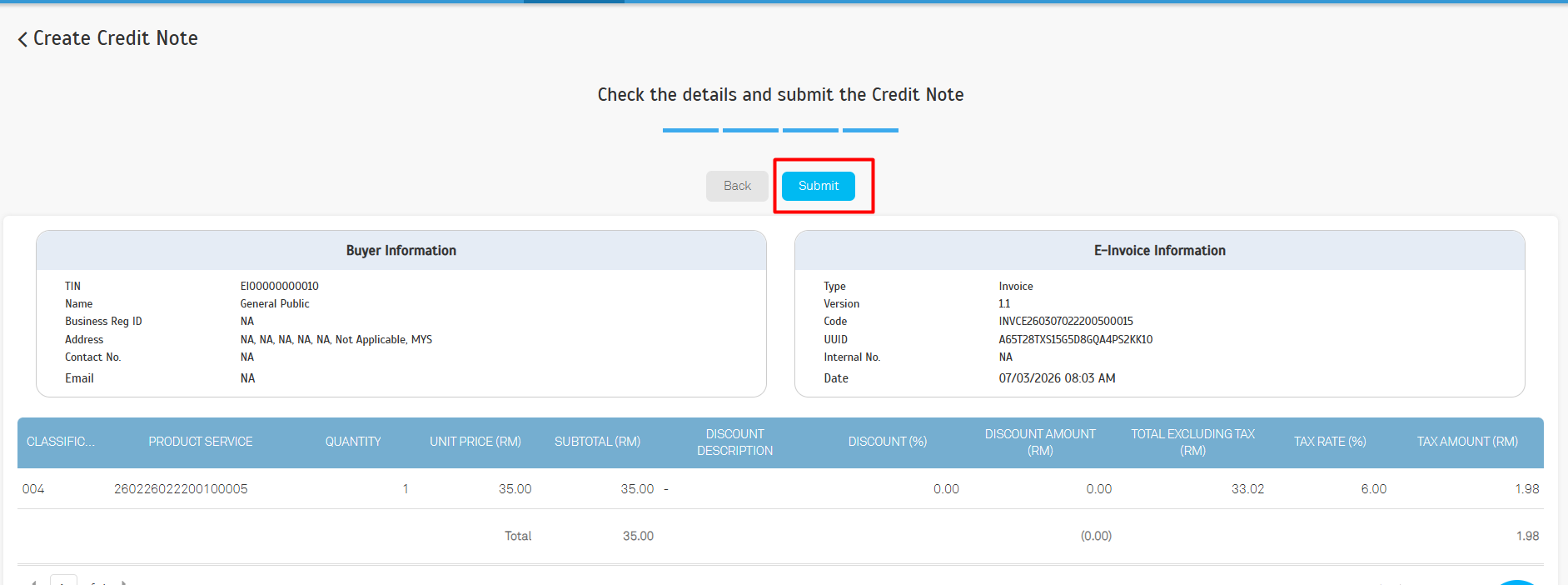Click the Buyer Information panel header
This screenshot has width=1568, height=585.
click(x=401, y=251)
